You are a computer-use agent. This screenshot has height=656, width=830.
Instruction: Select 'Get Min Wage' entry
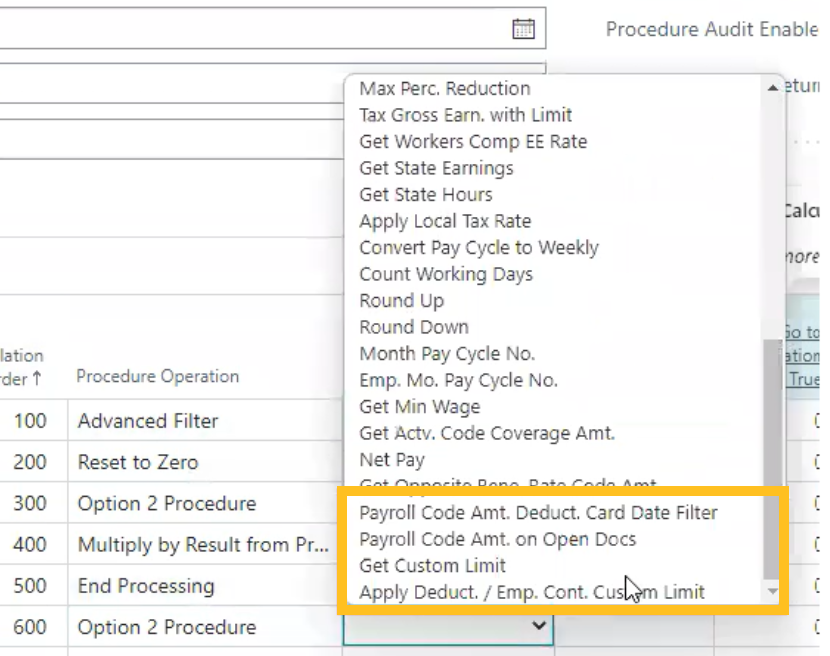[420, 407]
